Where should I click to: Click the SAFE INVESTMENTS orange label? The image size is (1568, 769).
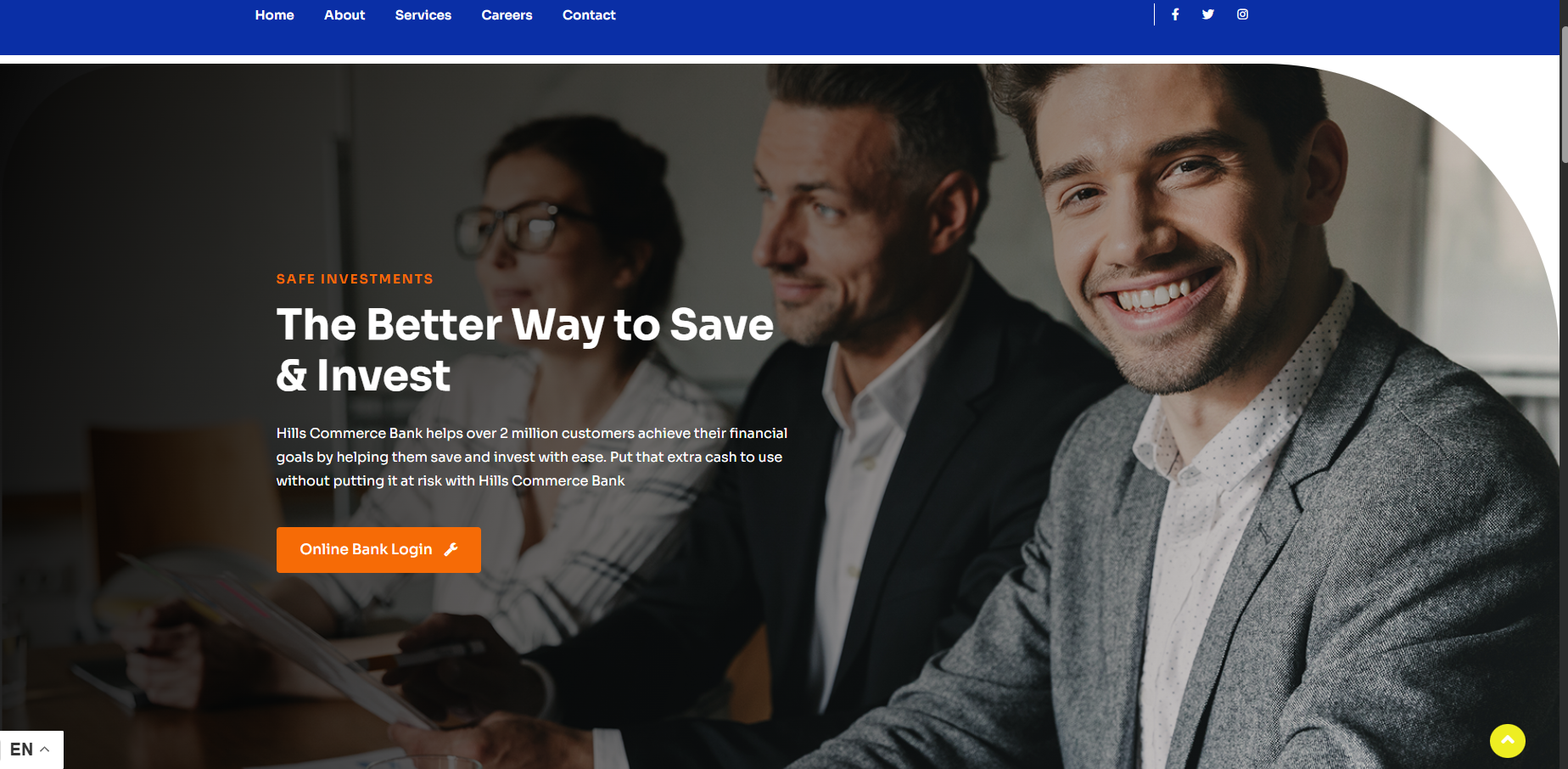pyautogui.click(x=355, y=279)
